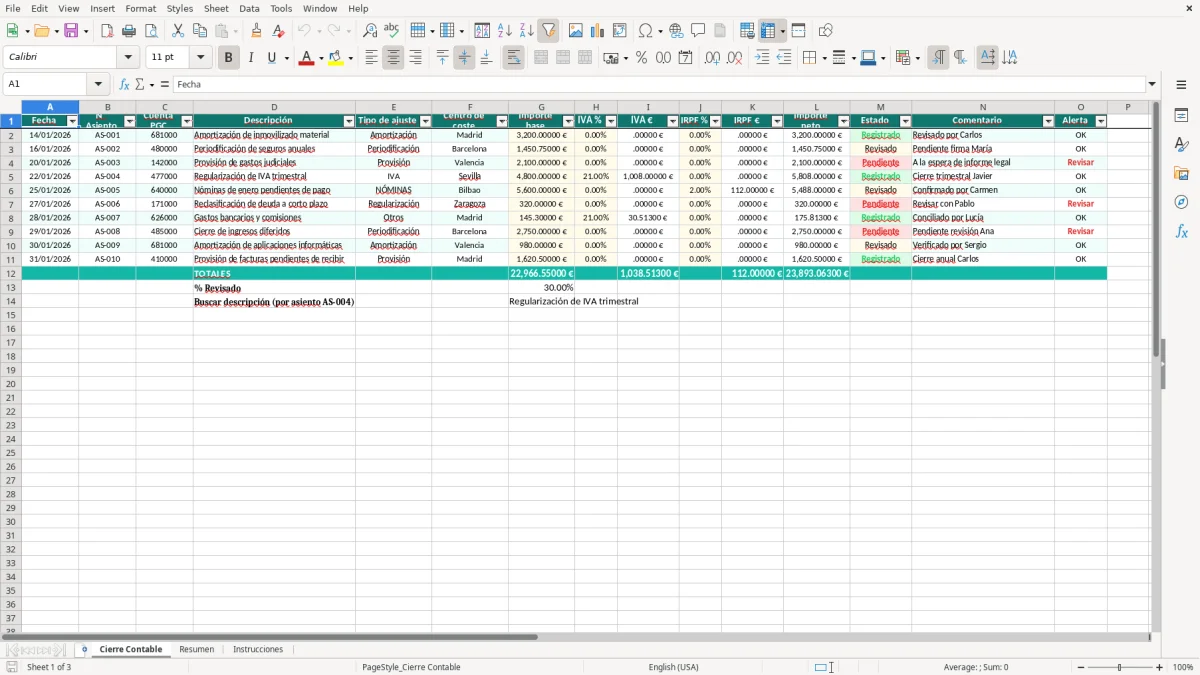Open the Data menu
1200x675 pixels.
[249, 8]
